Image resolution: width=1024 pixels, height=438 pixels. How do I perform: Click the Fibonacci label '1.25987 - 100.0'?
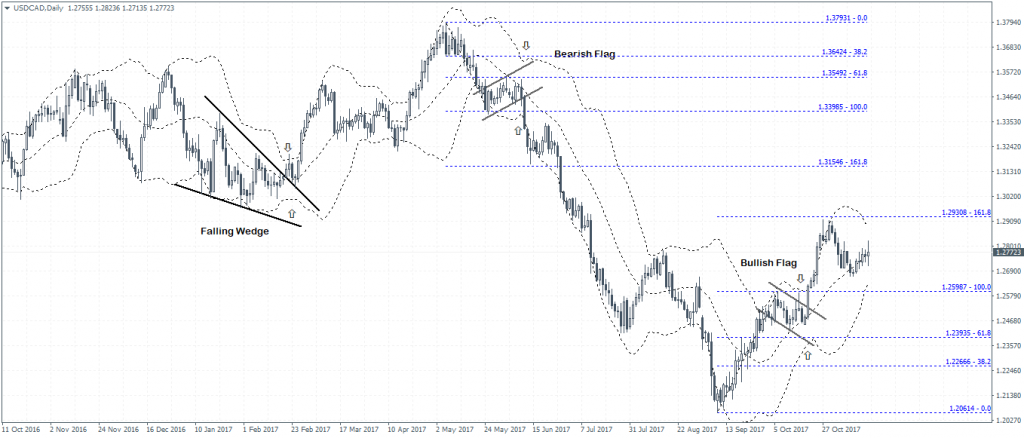tap(966, 287)
